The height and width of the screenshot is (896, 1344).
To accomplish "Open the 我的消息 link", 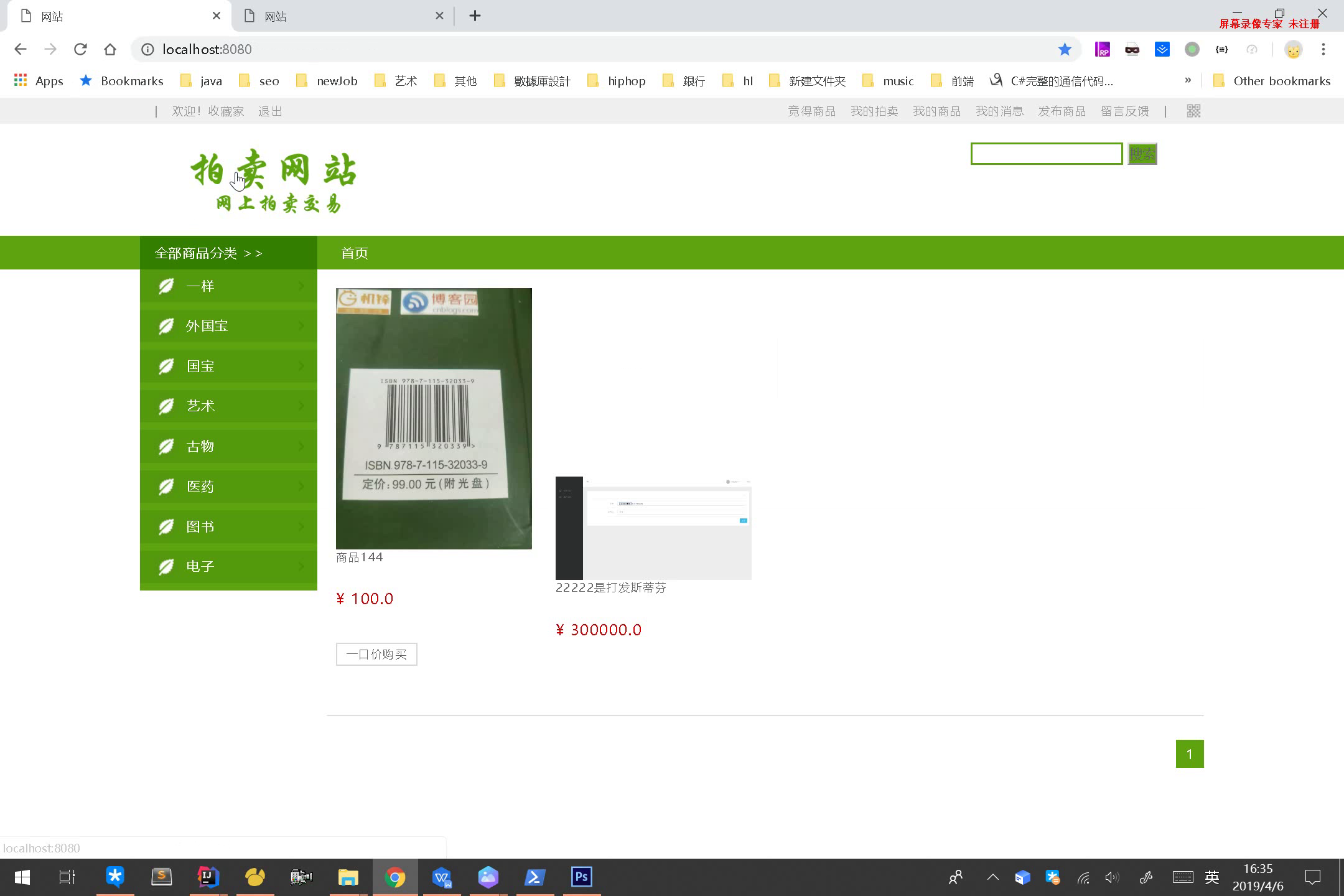I will pyautogui.click(x=999, y=111).
